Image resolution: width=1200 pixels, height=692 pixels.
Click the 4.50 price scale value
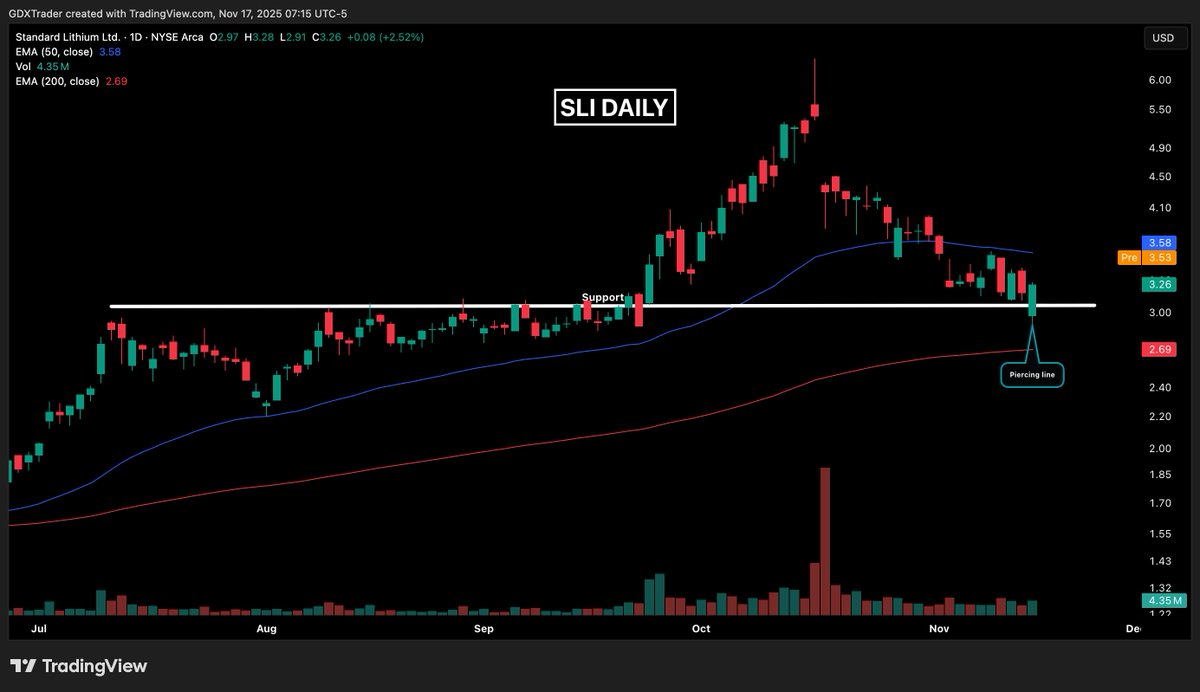[1159, 177]
